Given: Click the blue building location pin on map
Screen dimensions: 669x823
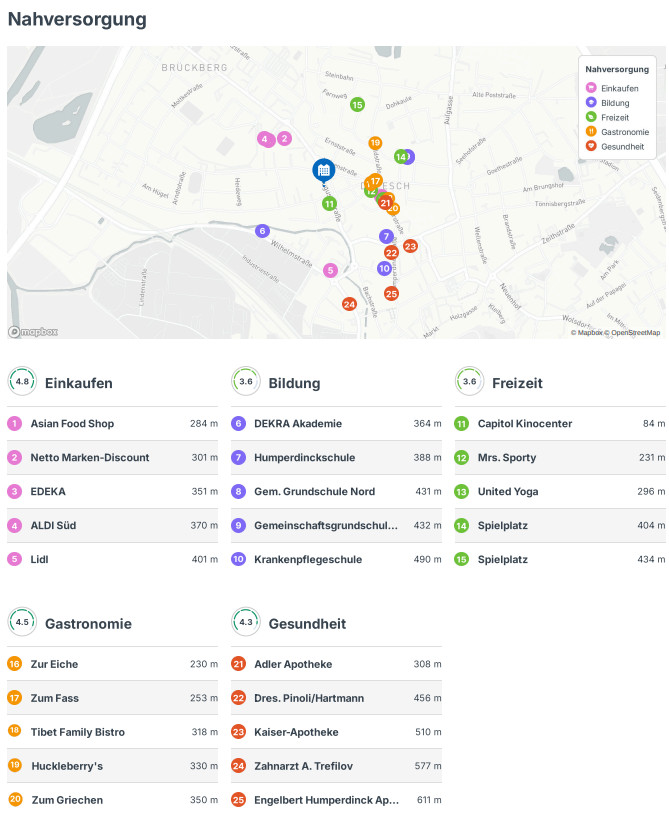Looking at the screenshot, I should click(x=323, y=171).
